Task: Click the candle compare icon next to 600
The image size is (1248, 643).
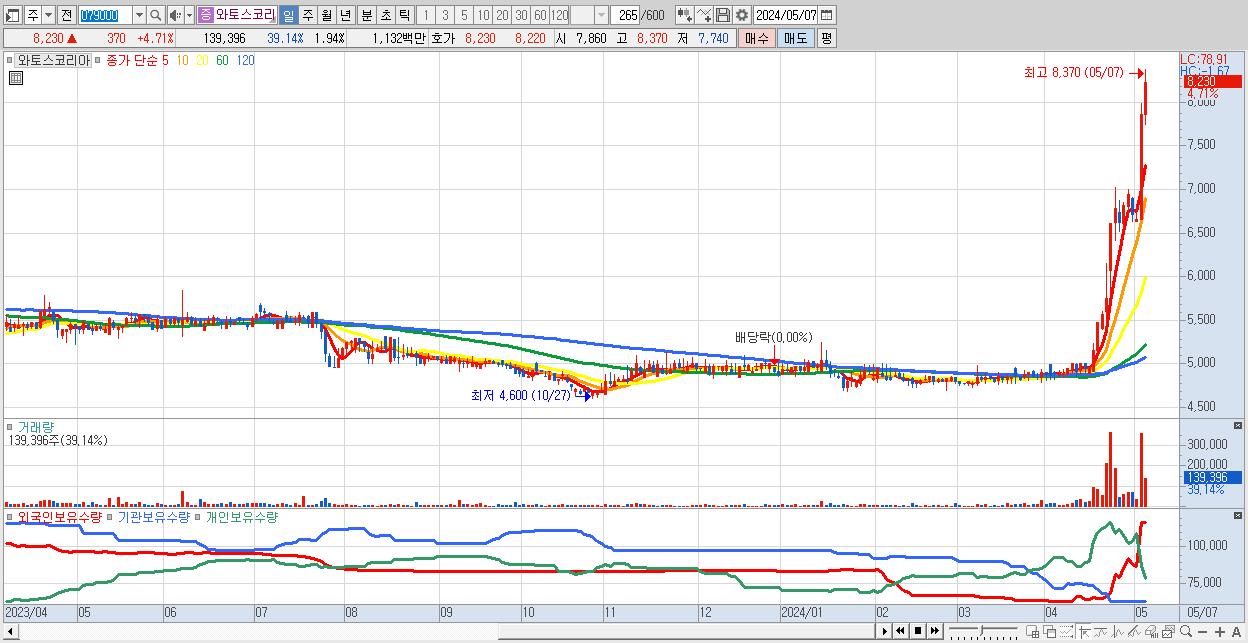Action: (x=684, y=15)
